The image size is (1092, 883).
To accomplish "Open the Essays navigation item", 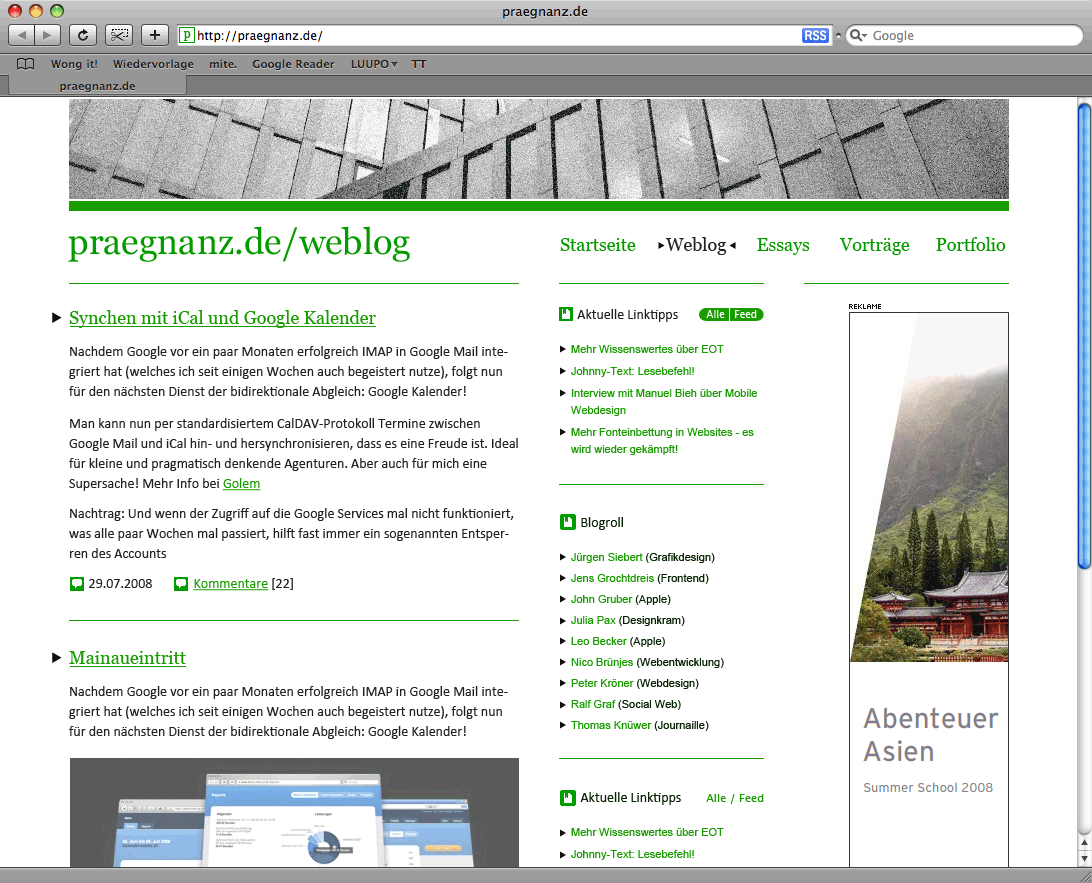I will [x=783, y=245].
